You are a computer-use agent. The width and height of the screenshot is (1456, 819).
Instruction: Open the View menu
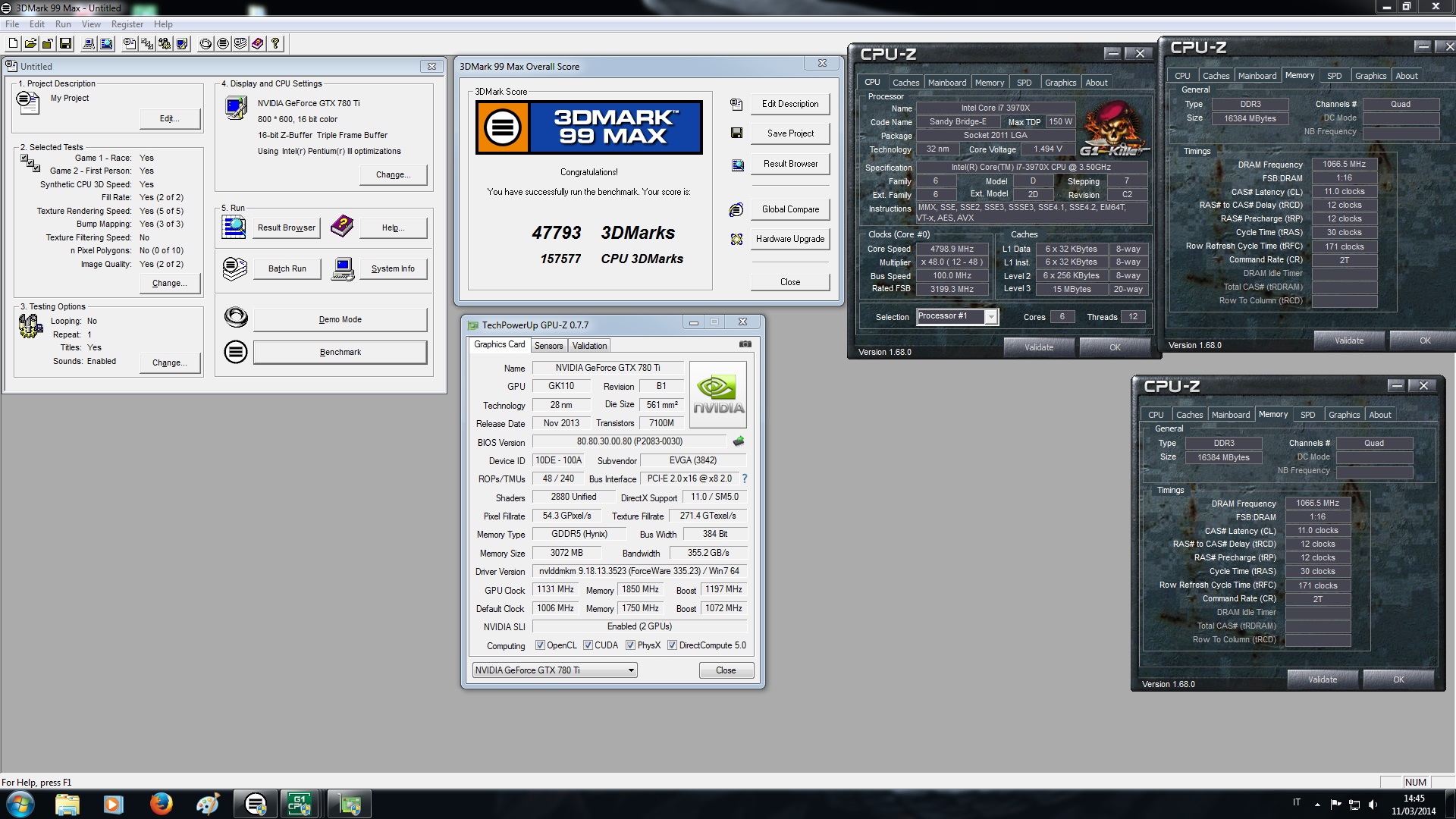coord(91,24)
